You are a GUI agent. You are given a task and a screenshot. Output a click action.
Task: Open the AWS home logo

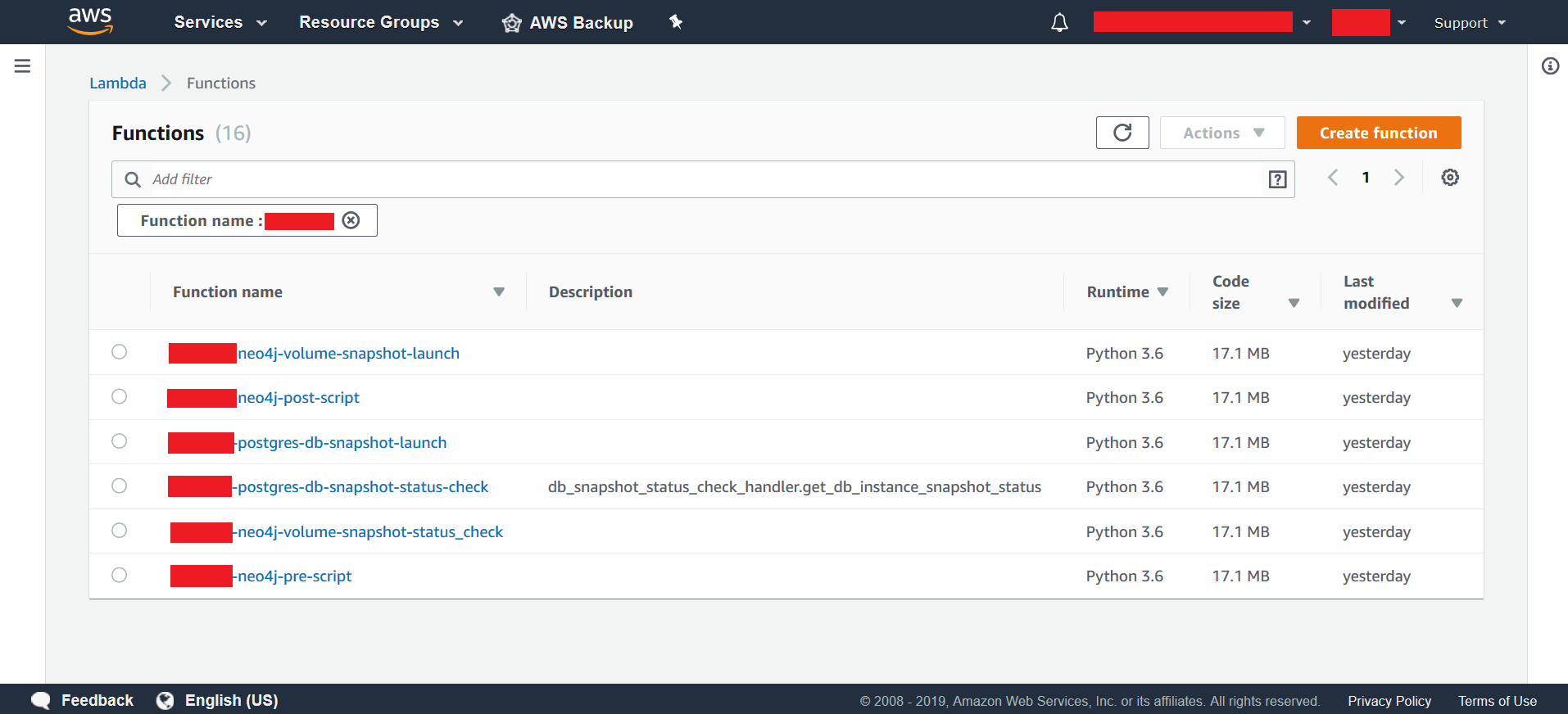[90, 21]
